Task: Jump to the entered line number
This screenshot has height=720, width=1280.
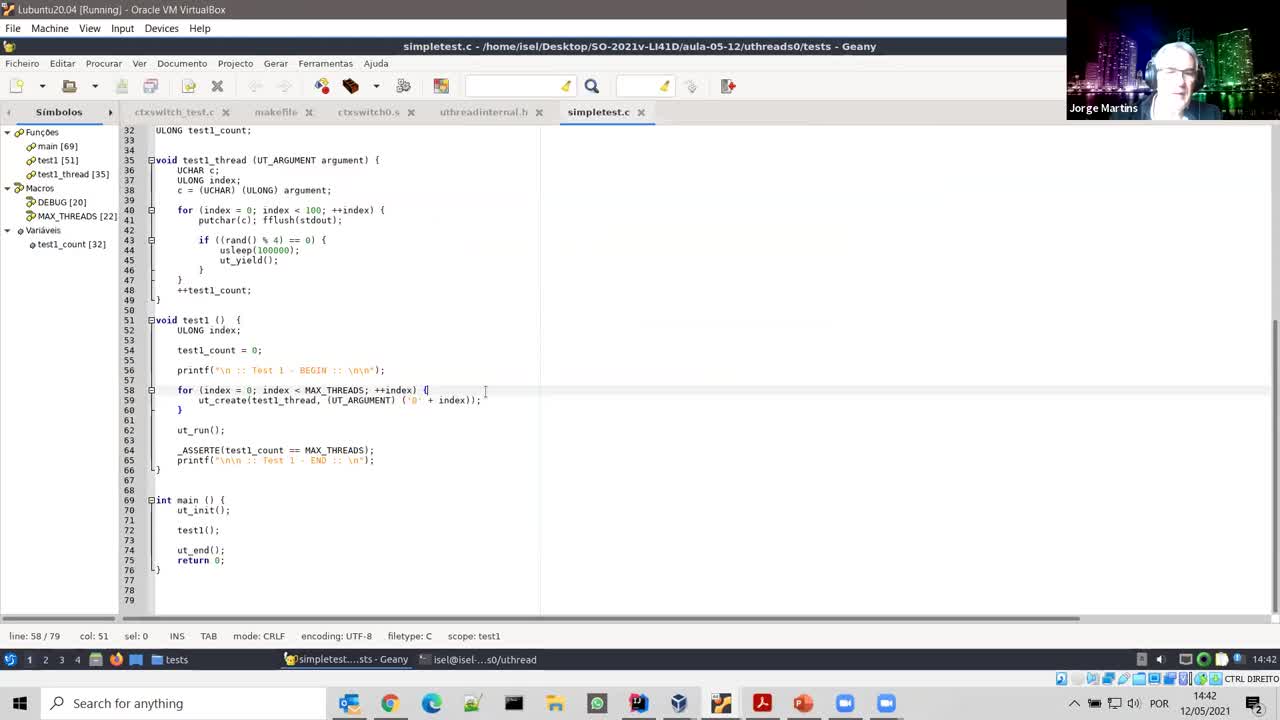Action: (x=690, y=86)
